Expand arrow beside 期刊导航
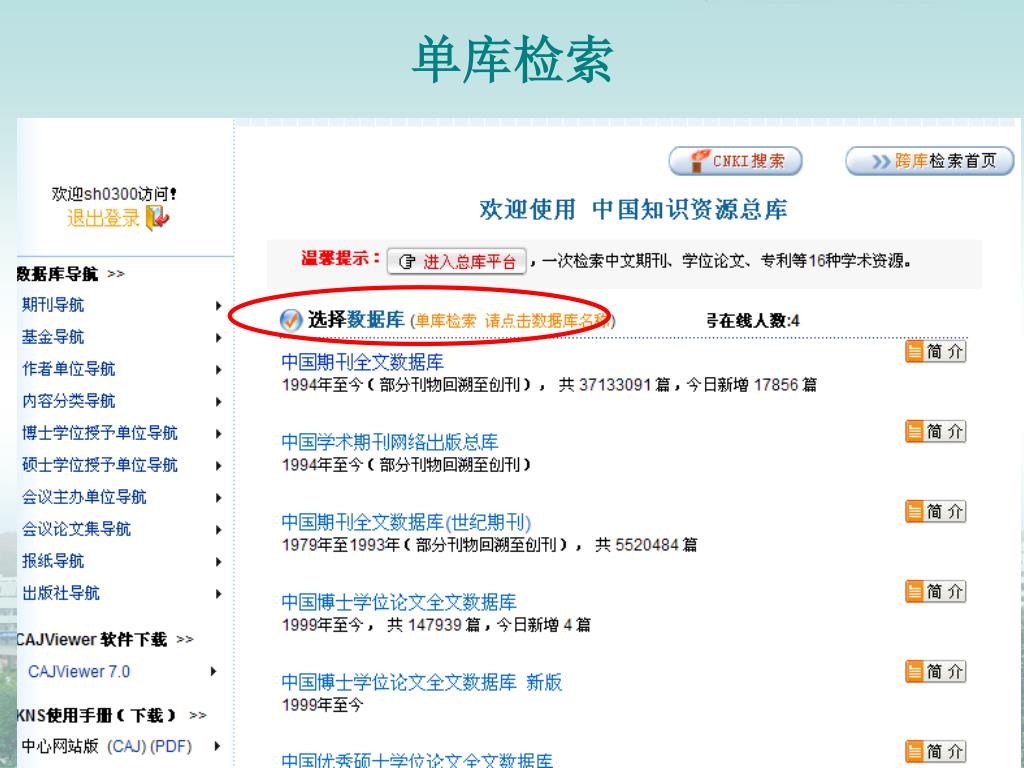The image size is (1024, 768). pos(219,306)
